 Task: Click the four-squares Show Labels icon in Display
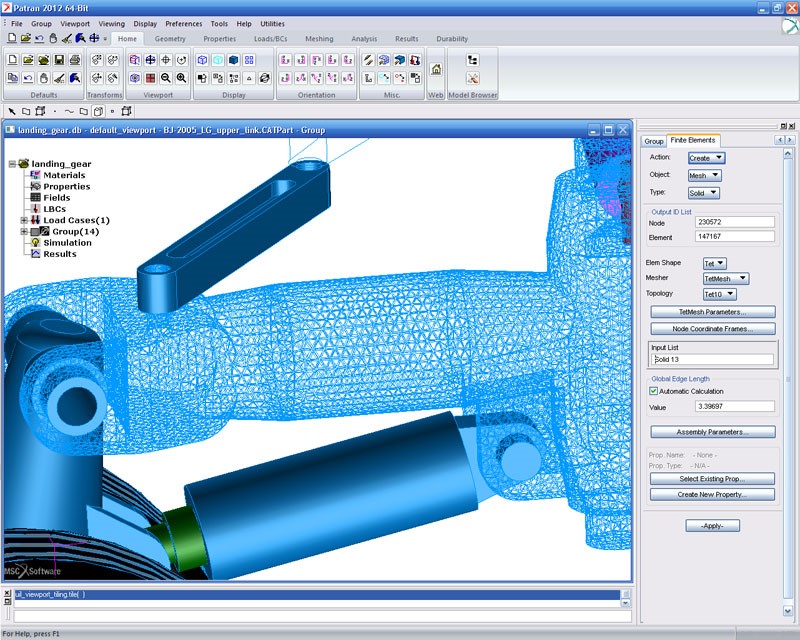pos(249,60)
